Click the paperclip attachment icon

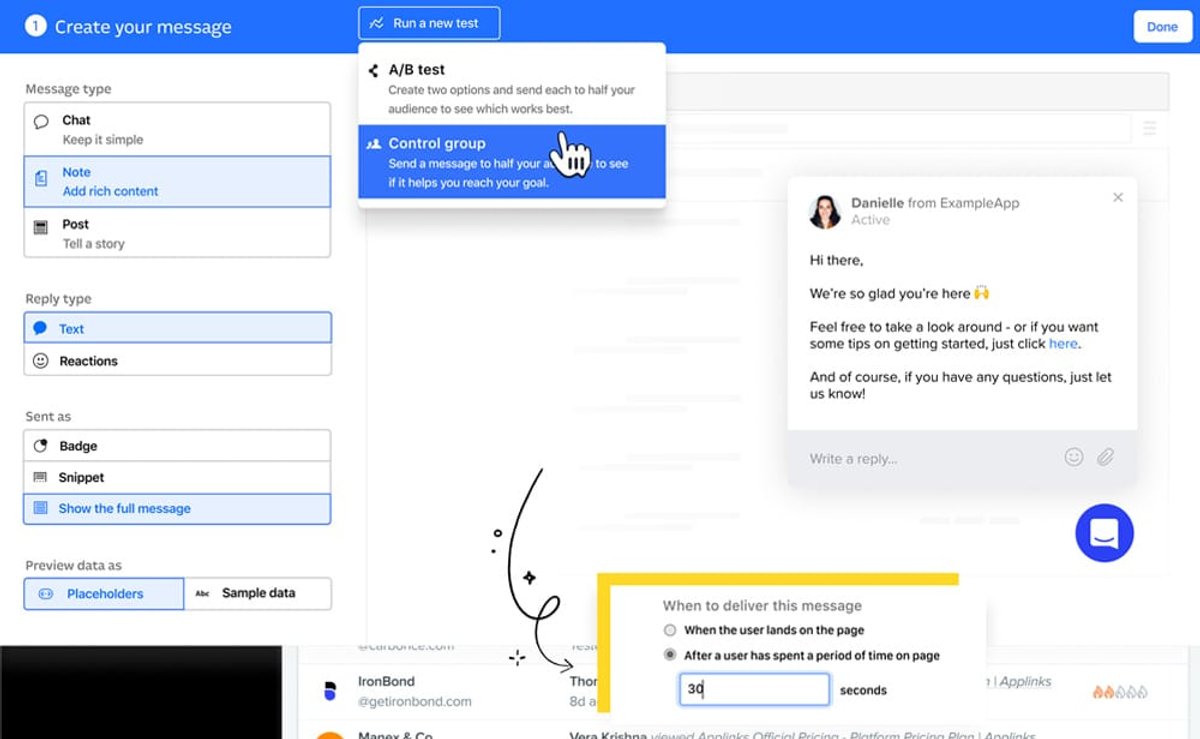coord(1105,457)
